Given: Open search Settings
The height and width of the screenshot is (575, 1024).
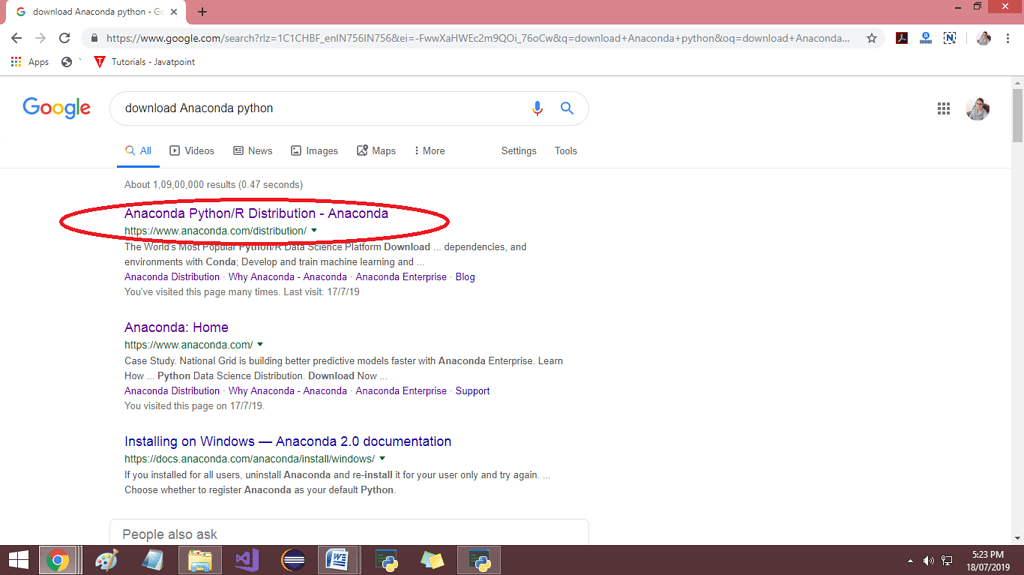Looking at the screenshot, I should tap(519, 151).
